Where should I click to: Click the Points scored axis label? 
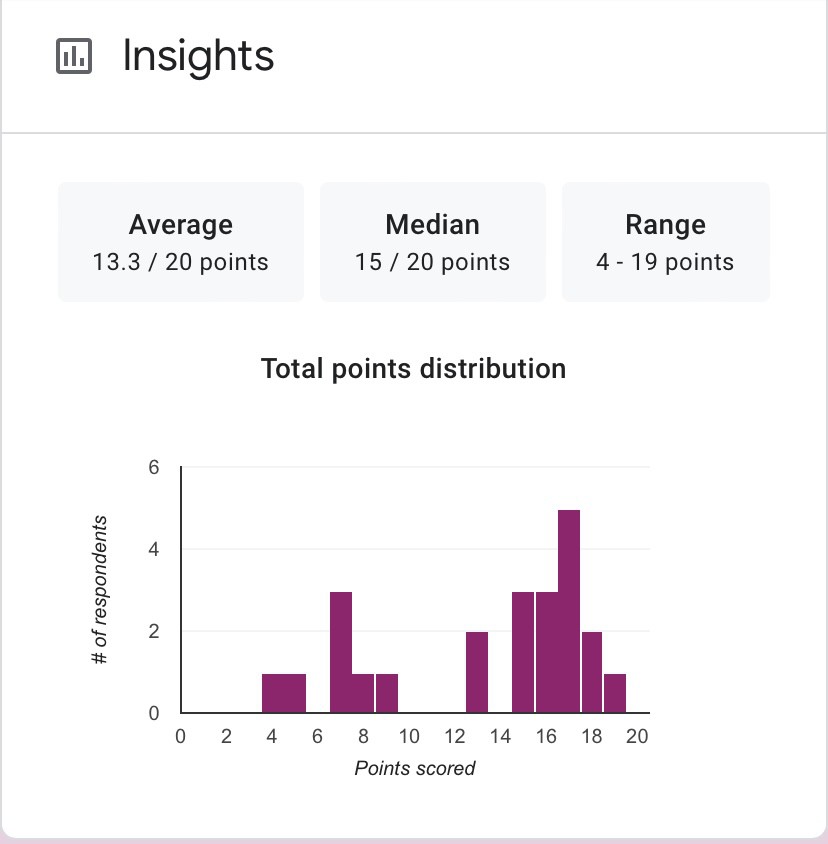415,768
